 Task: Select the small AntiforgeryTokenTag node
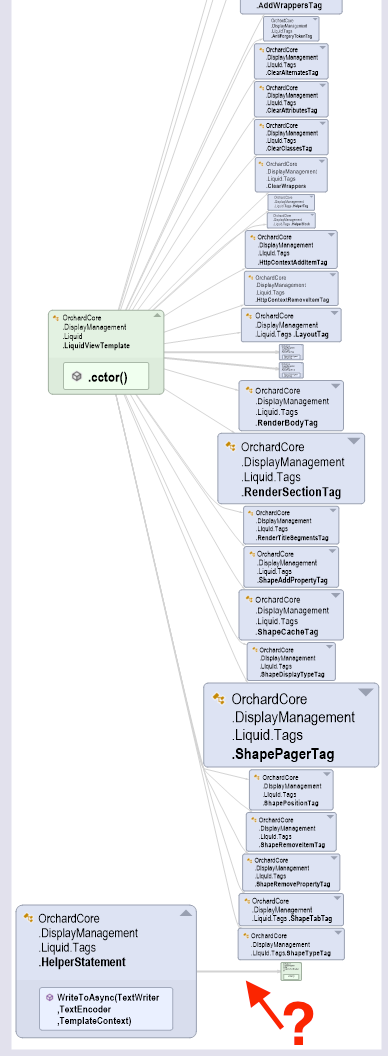[292, 28]
